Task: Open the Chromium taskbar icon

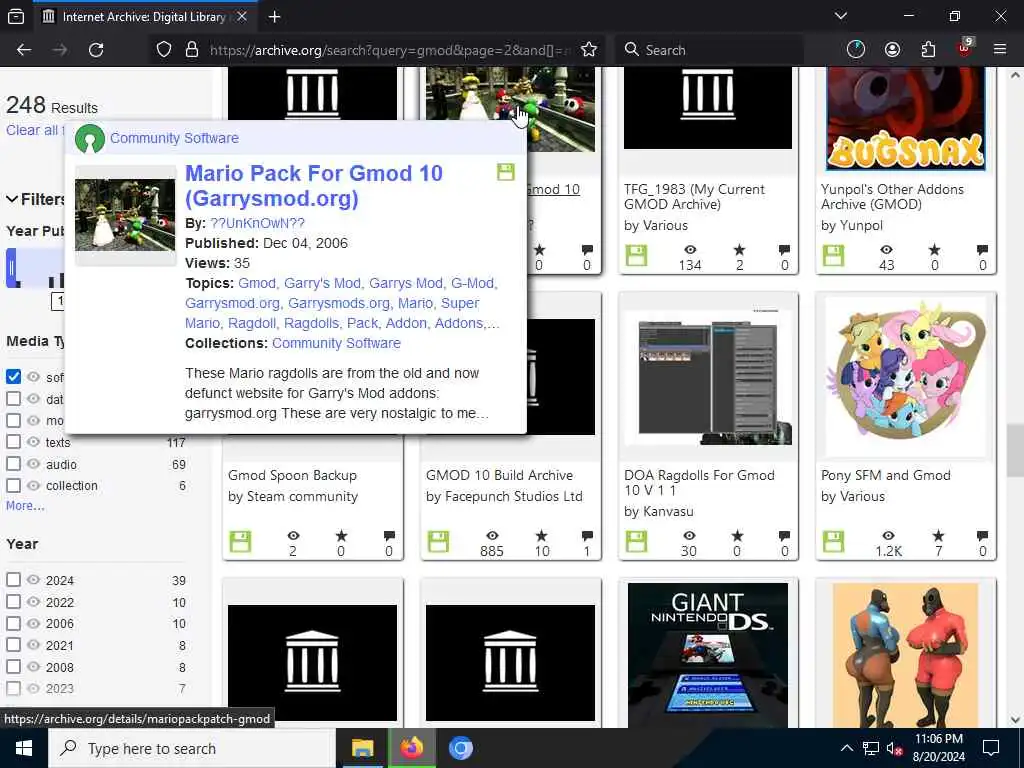Action: coord(460,748)
